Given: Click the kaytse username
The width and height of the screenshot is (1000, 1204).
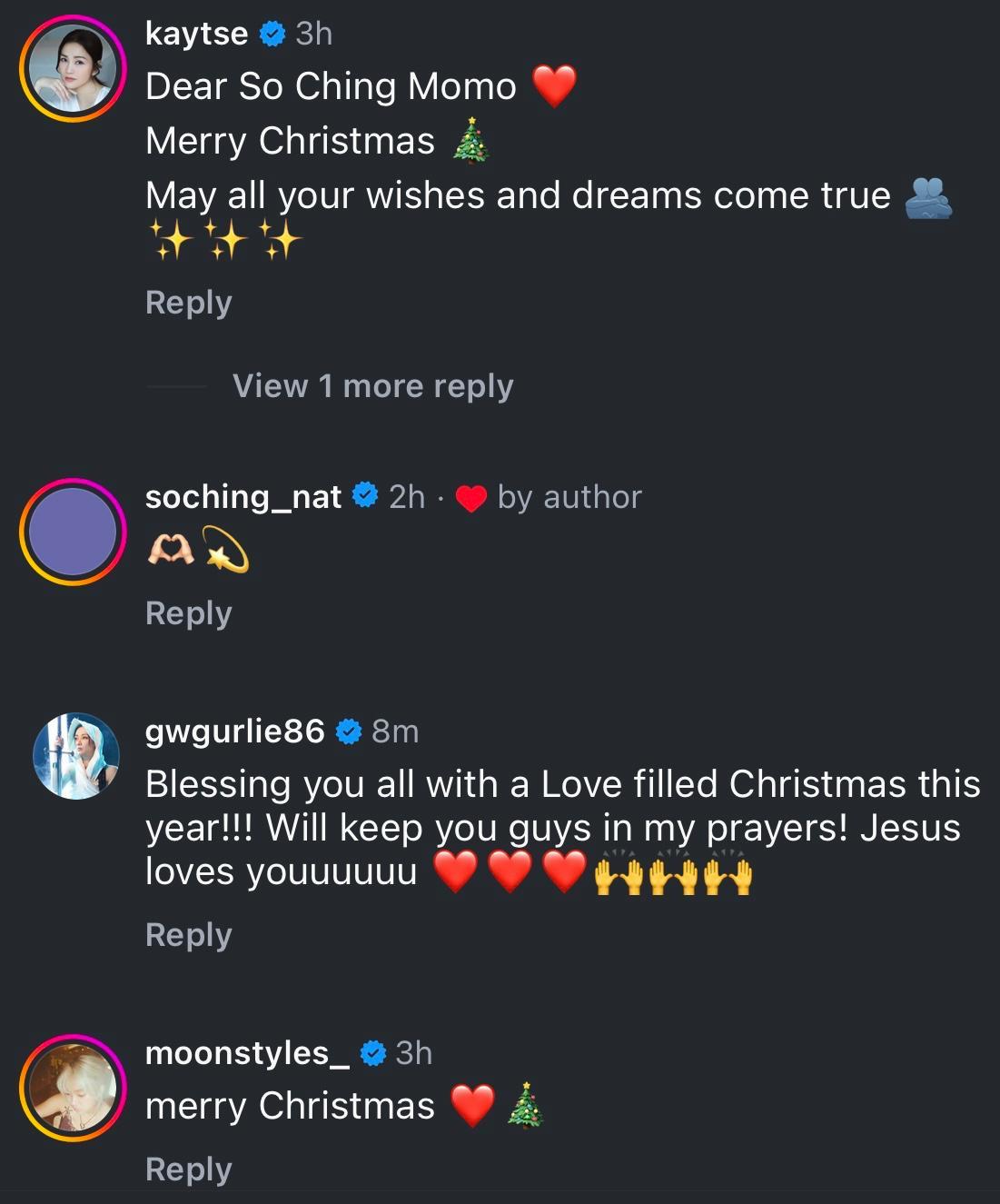Looking at the screenshot, I should [196, 34].
